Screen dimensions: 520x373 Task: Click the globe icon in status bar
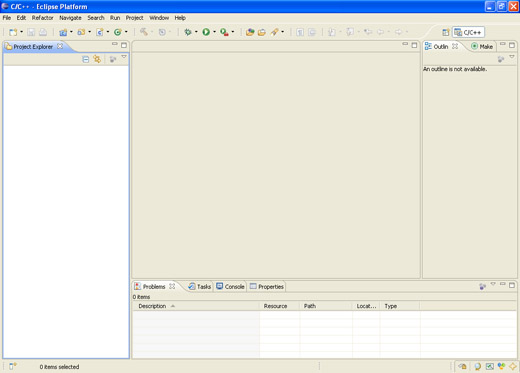pos(477,367)
